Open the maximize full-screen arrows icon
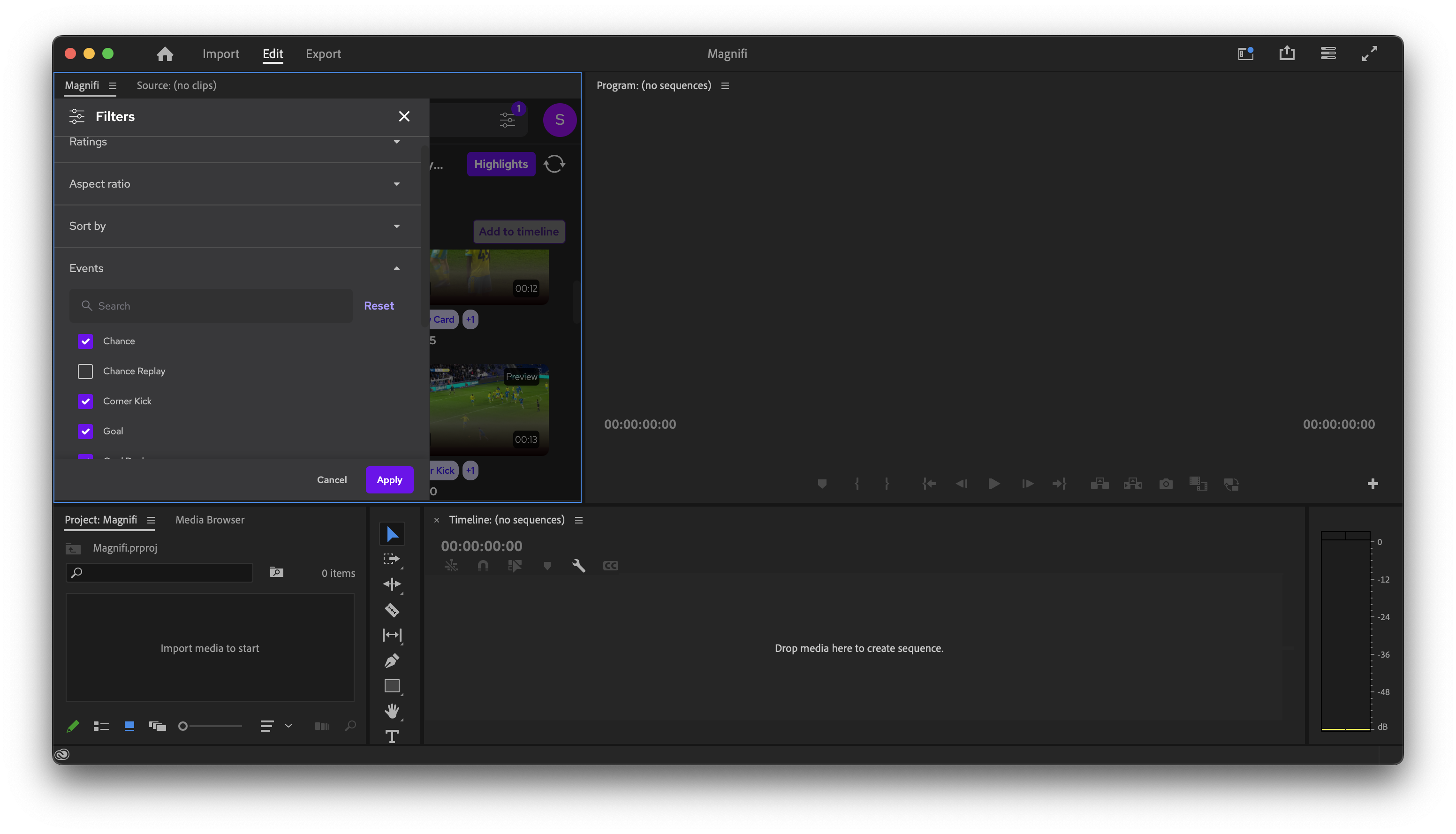This screenshot has width=1456, height=834. [1369, 53]
